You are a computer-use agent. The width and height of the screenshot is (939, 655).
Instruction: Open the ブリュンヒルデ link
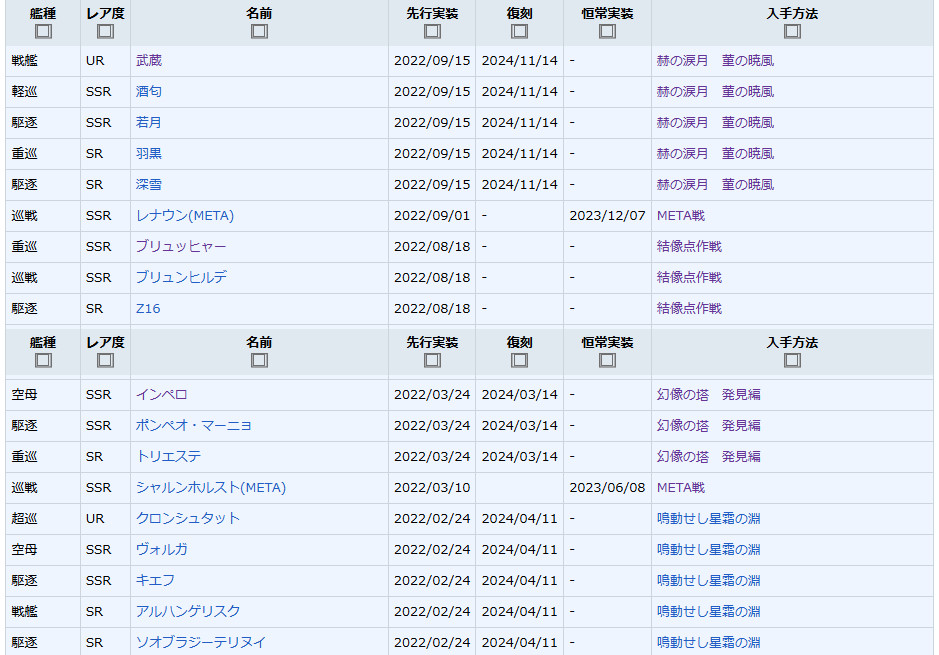click(x=181, y=278)
